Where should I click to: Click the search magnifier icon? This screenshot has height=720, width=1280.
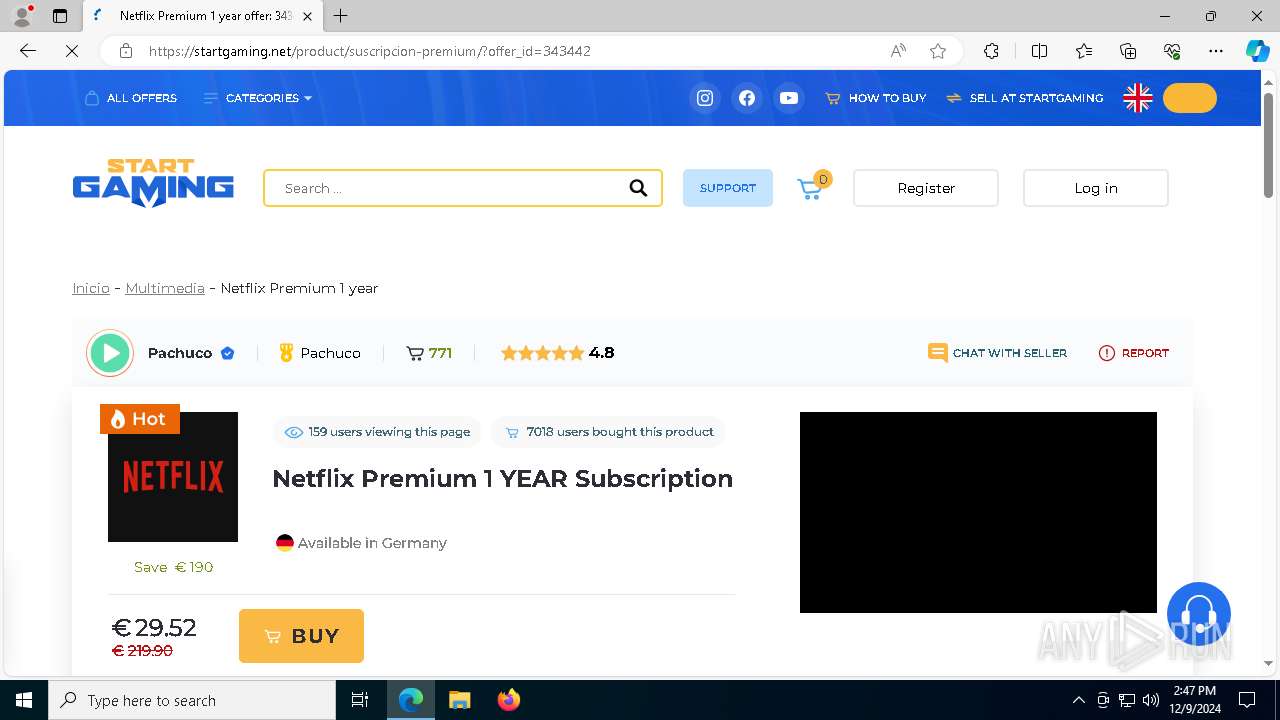point(638,188)
